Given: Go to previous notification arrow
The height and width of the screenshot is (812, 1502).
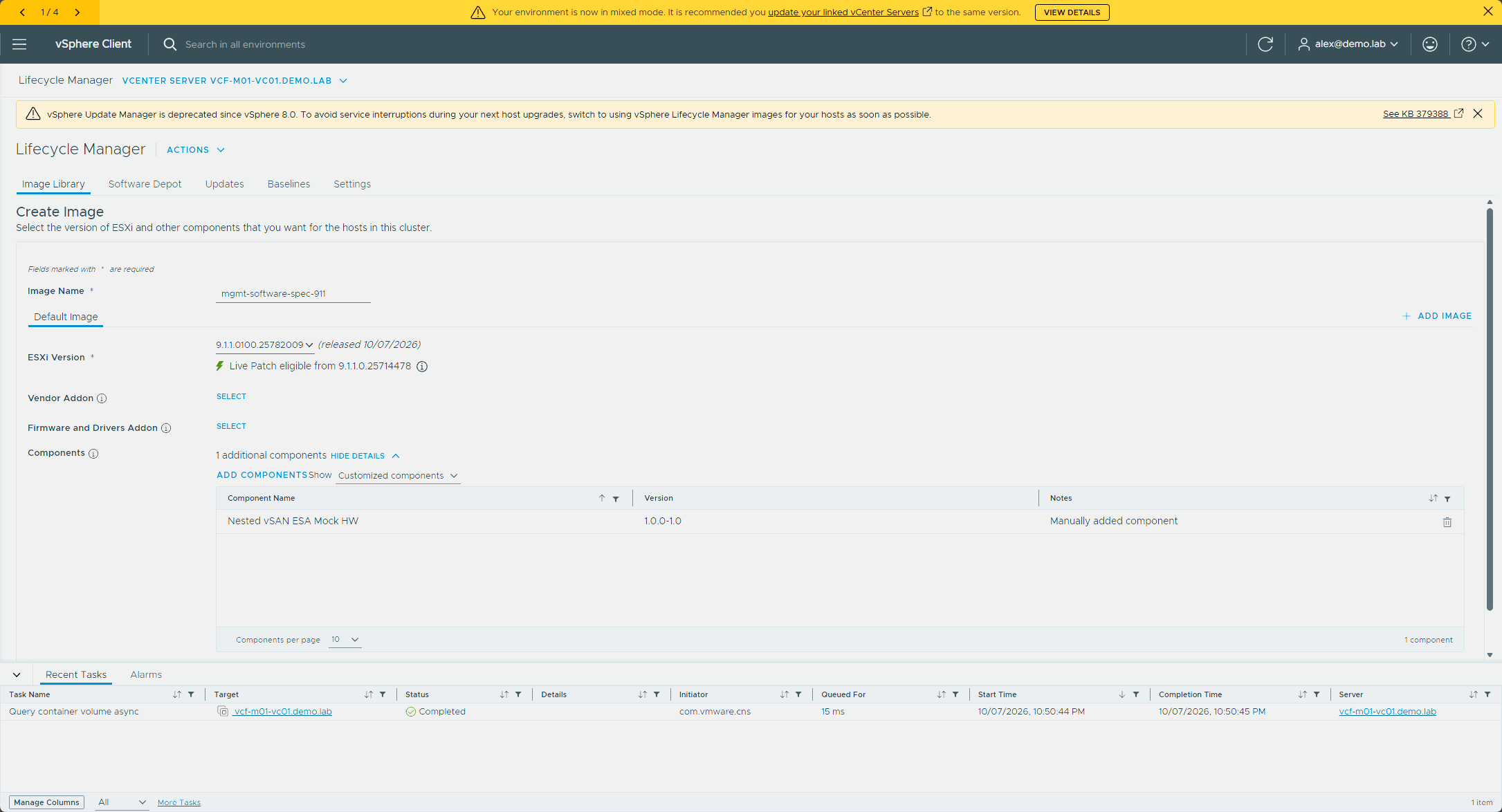Looking at the screenshot, I should (23, 12).
